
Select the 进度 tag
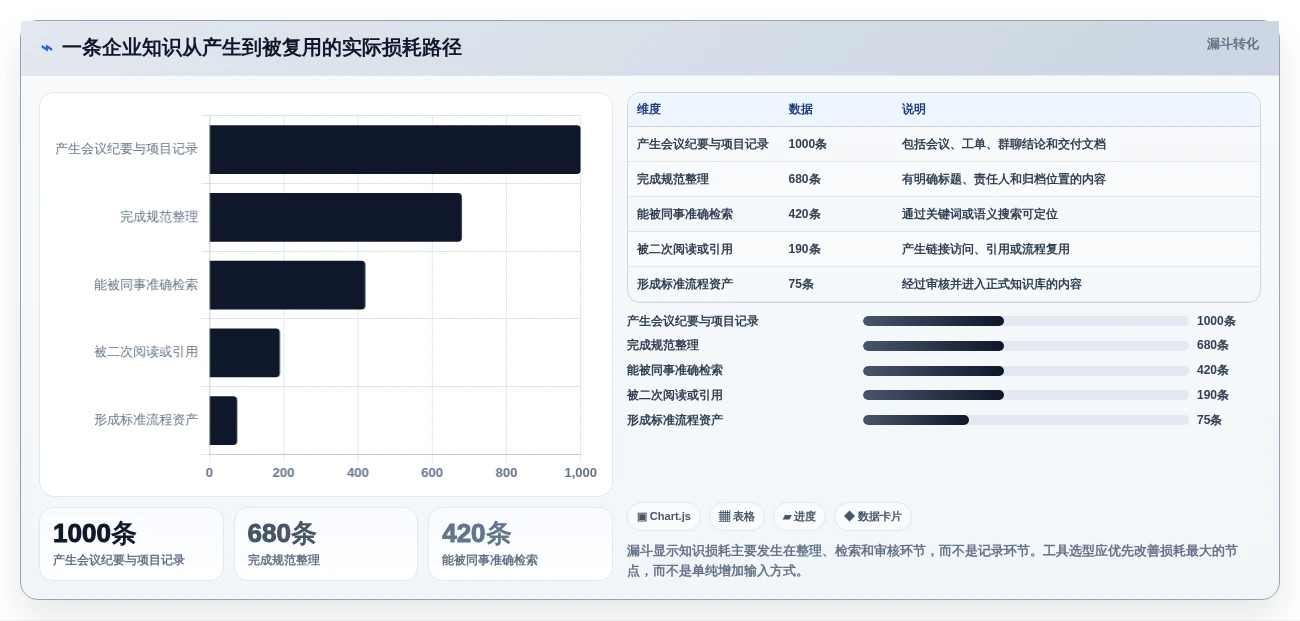tap(799, 516)
